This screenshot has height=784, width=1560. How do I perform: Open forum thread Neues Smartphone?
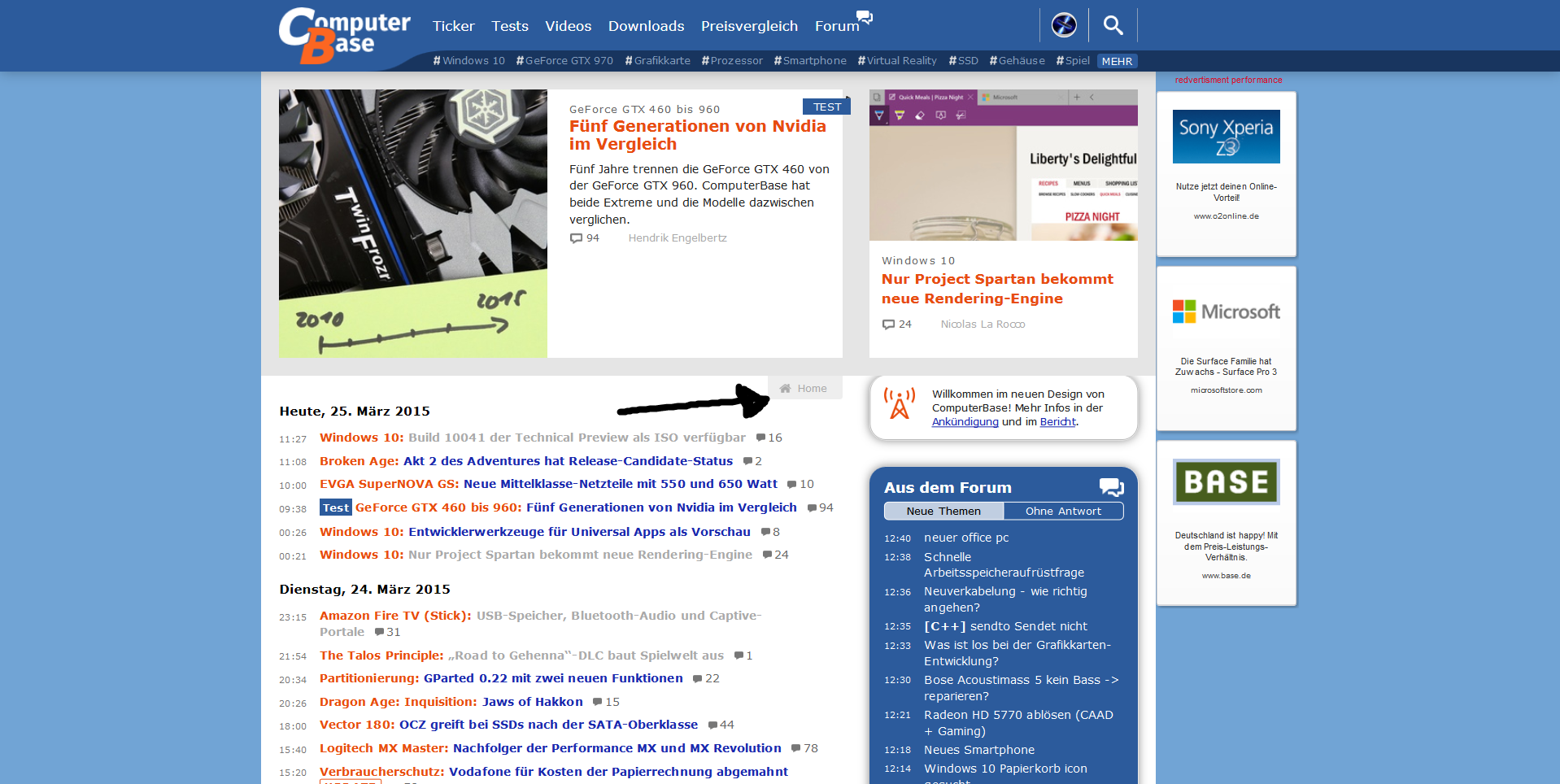click(979, 750)
